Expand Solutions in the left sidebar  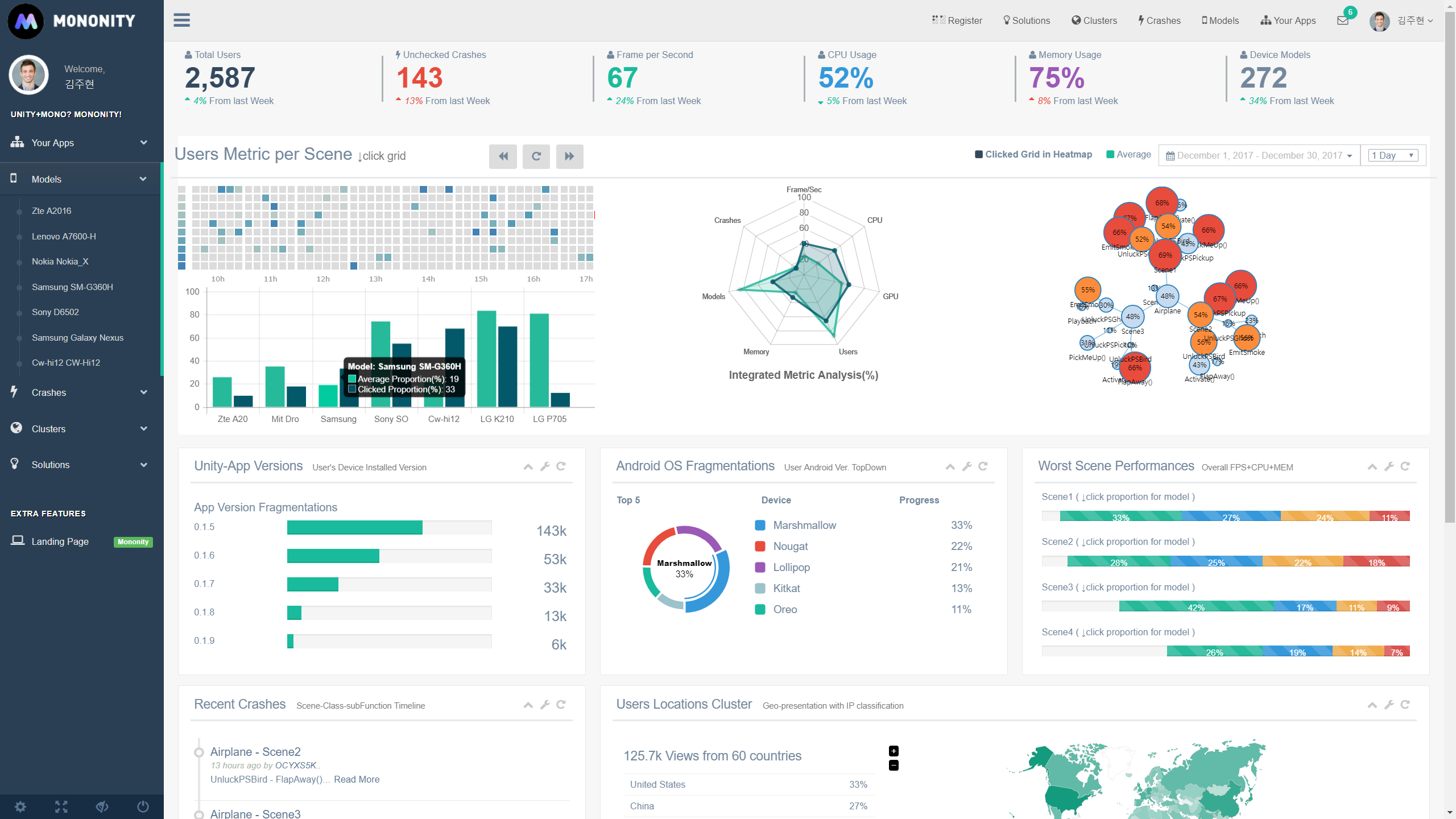point(81,465)
